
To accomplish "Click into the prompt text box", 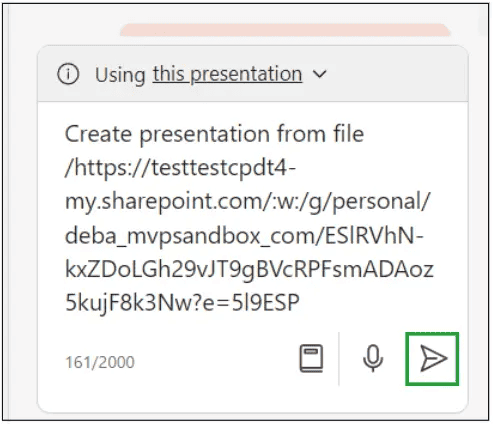I will tap(249, 218).
